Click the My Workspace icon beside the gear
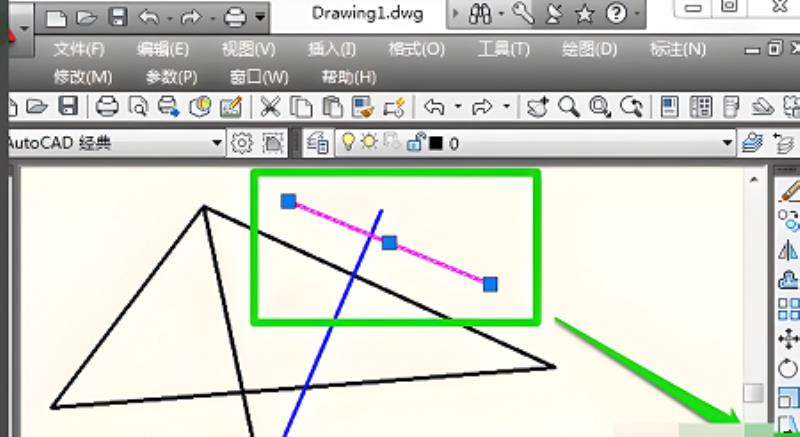This screenshot has height=437, width=800. (273, 143)
